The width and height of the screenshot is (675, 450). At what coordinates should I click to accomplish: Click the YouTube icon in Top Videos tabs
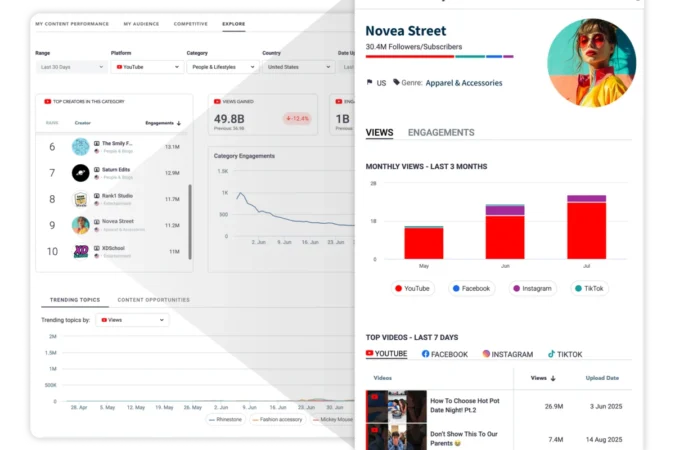click(x=369, y=353)
